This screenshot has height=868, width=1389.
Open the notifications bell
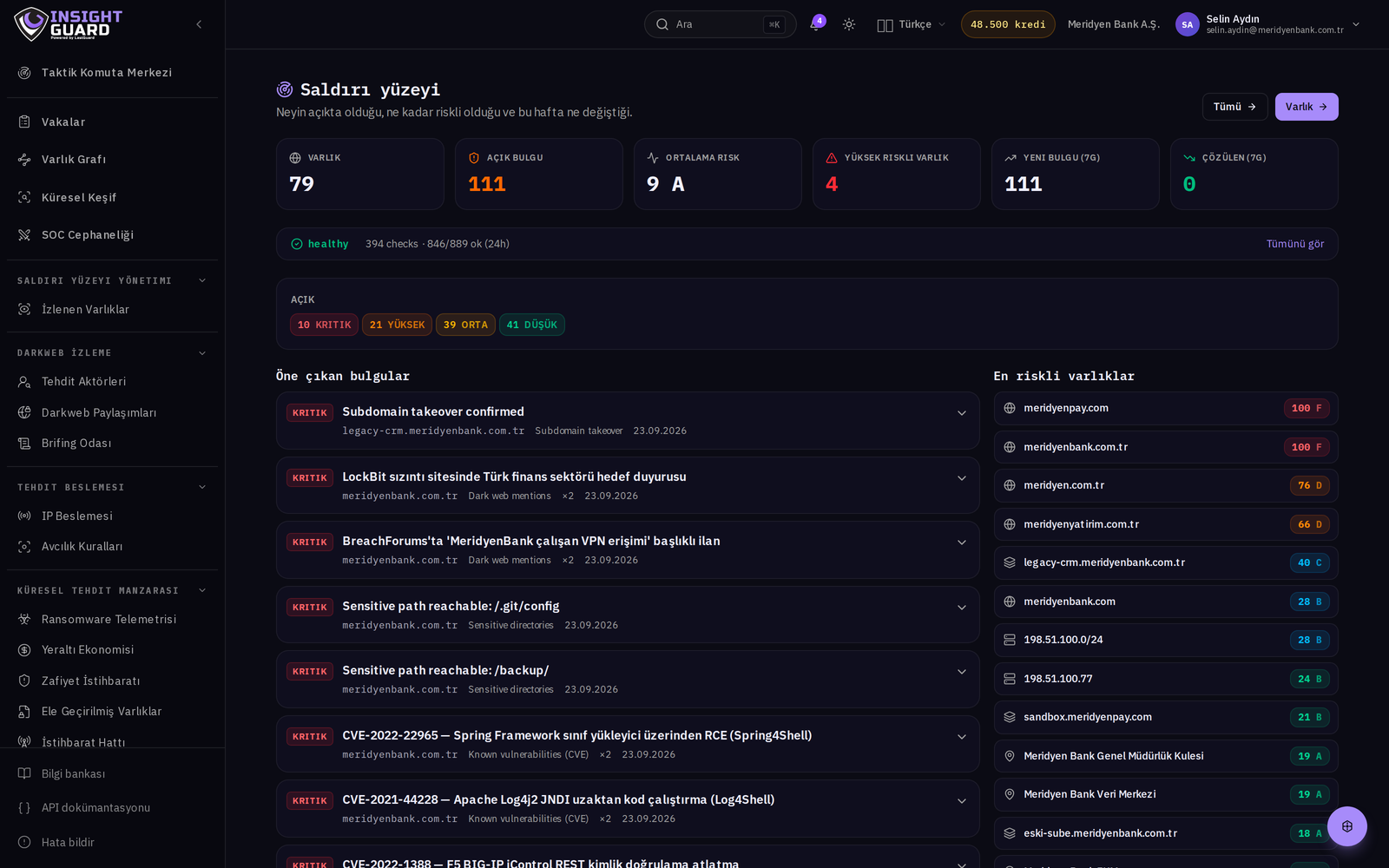coord(815,24)
